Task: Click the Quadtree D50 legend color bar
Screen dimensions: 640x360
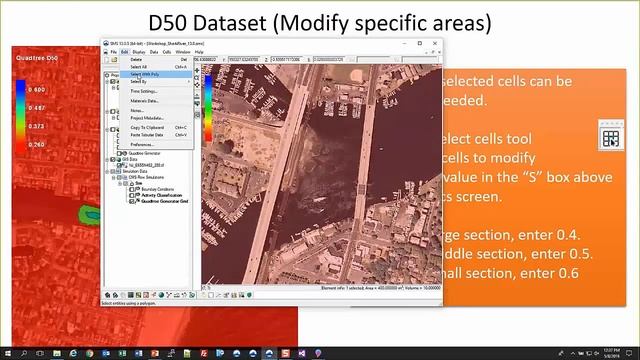Action: pyautogui.click(x=21, y=116)
